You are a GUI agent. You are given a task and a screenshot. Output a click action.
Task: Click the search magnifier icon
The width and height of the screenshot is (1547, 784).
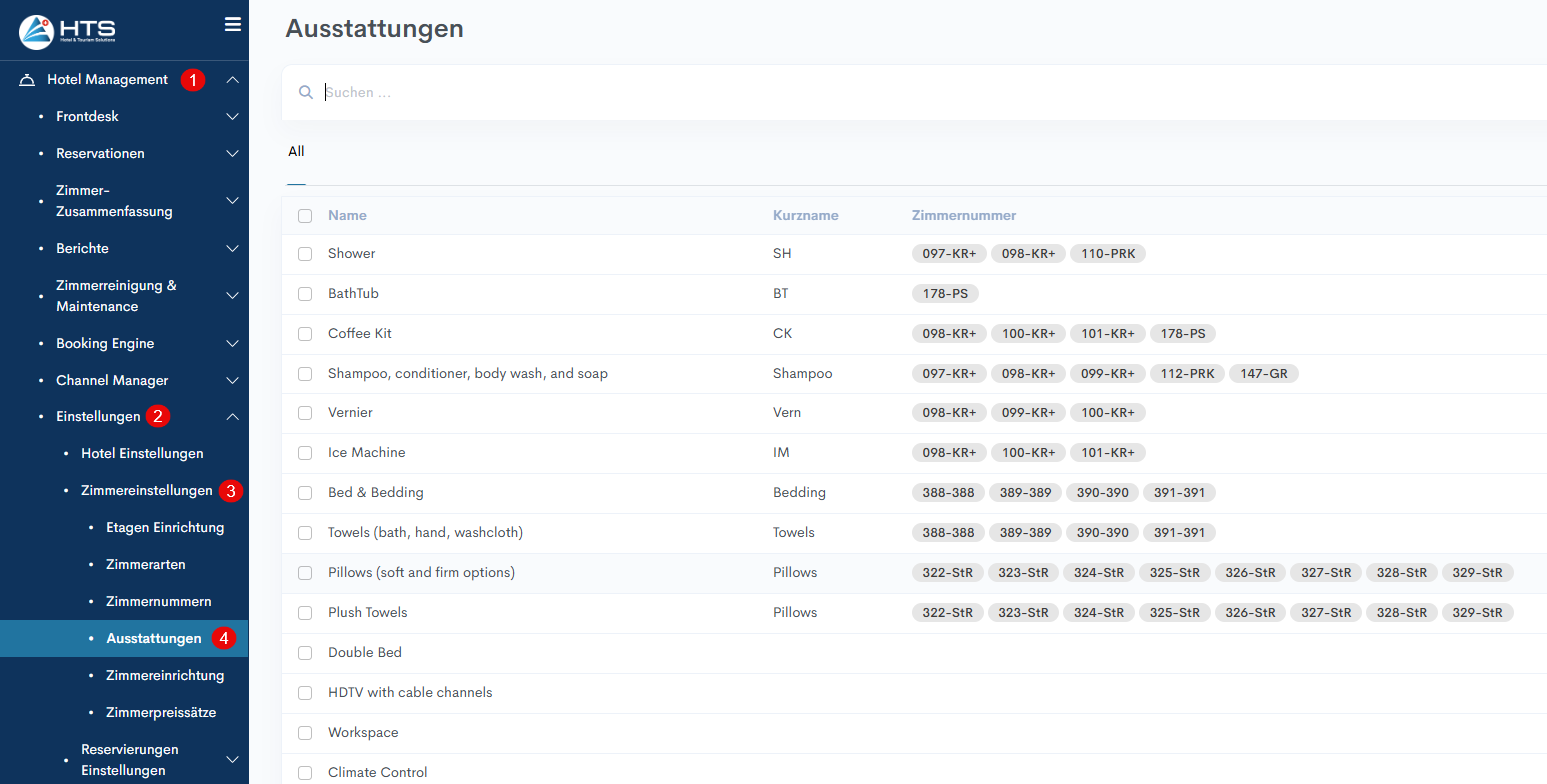coord(306,92)
